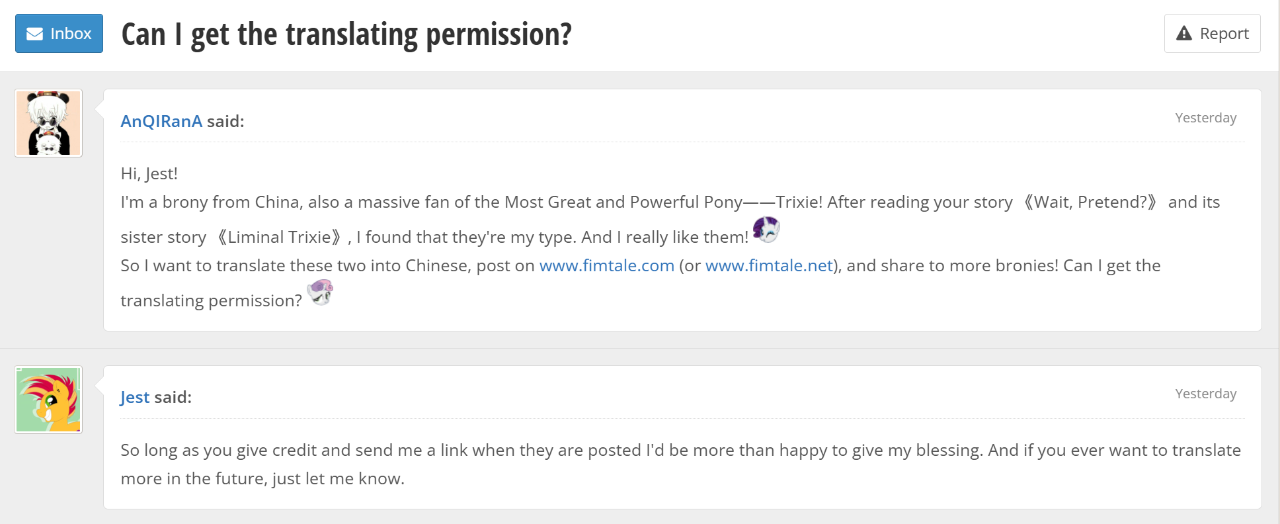
Task: Click the warning triangle icon on Report
Action: coord(1184,33)
